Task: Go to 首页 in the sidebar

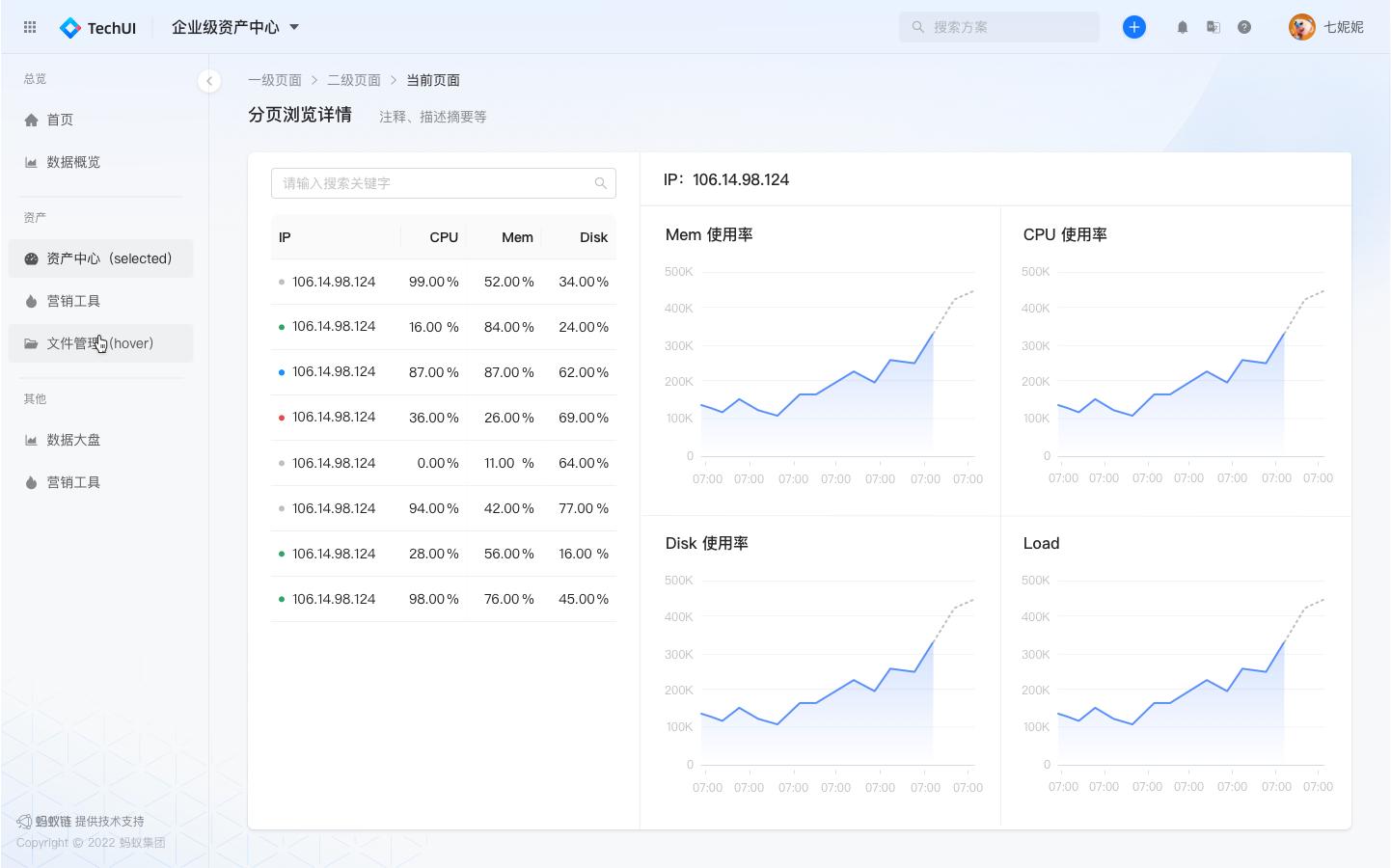Action: pos(101,120)
